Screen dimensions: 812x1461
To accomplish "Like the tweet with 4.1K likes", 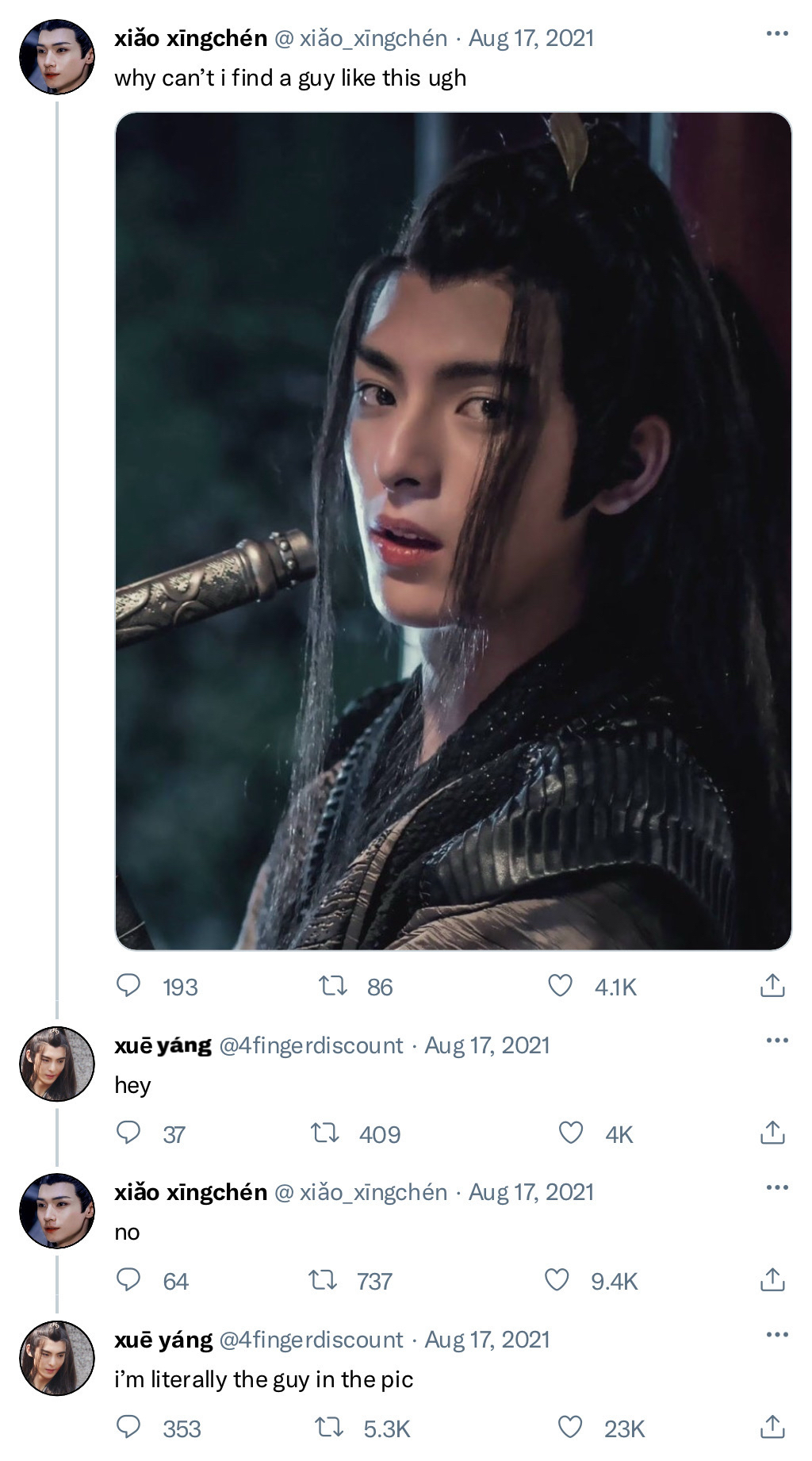I will coord(561,986).
